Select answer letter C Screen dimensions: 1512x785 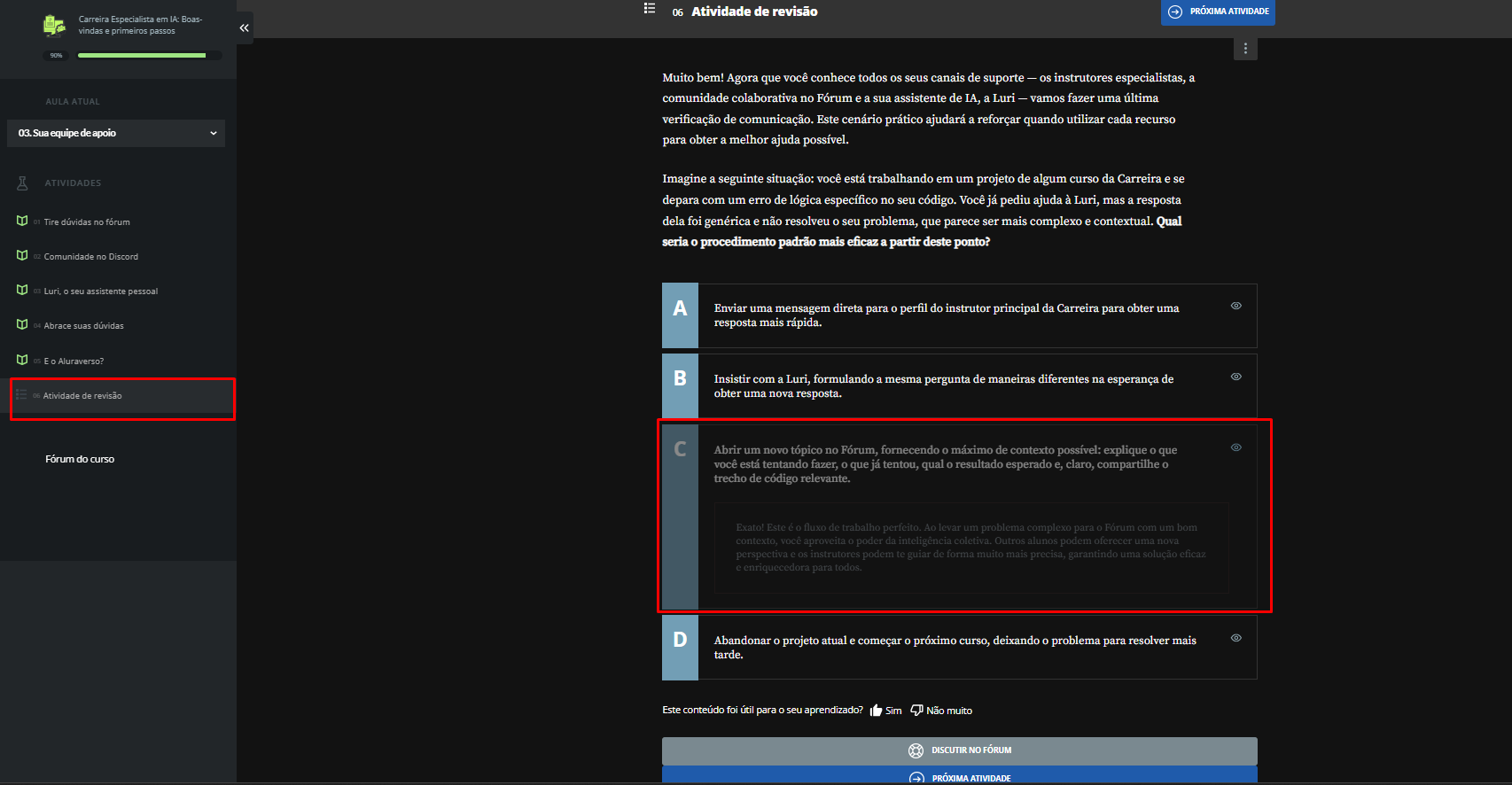680,517
